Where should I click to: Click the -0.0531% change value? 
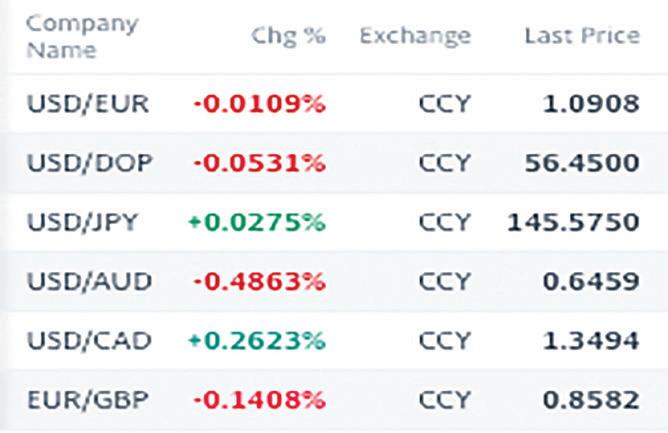tap(258, 162)
